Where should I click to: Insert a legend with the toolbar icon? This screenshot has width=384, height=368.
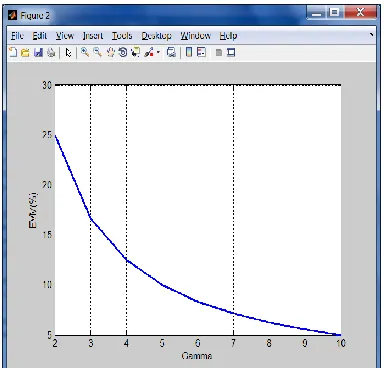tap(201, 53)
